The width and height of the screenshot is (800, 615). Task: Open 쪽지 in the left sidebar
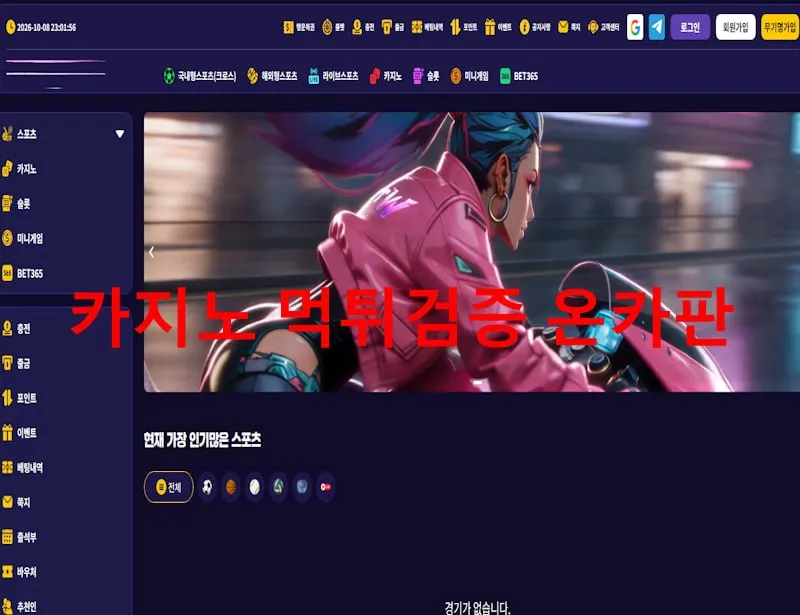(16, 502)
